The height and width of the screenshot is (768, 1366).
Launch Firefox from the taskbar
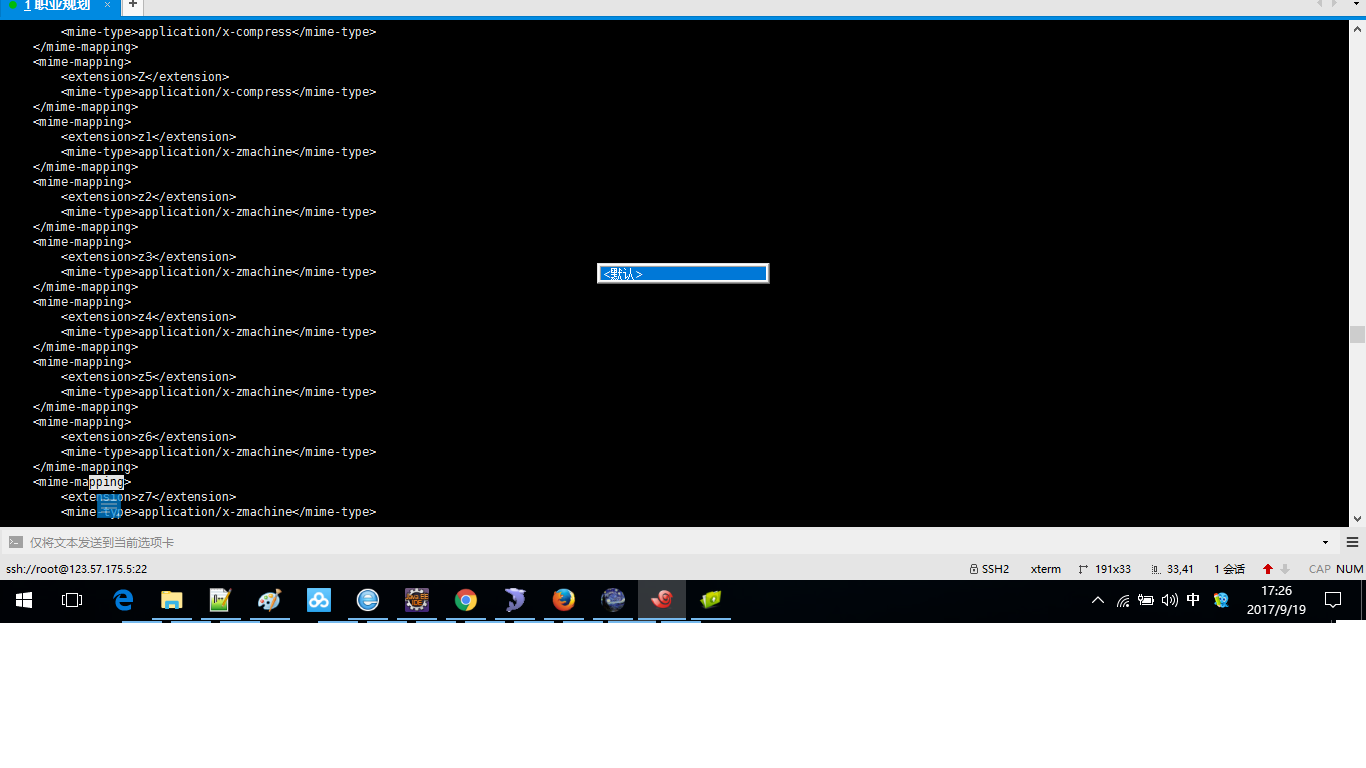564,600
